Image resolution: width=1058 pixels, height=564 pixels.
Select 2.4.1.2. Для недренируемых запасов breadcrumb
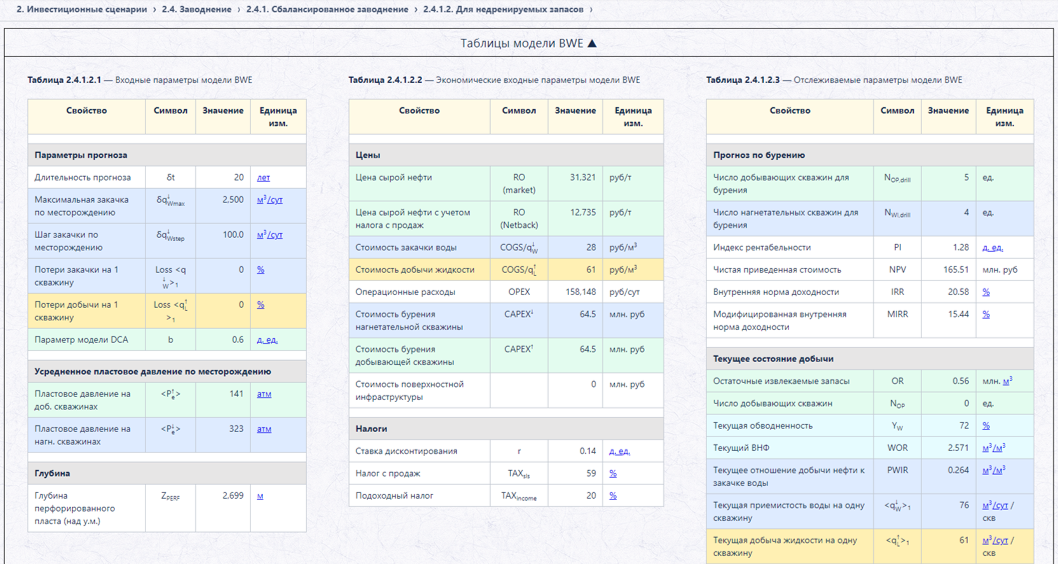tap(503, 9)
